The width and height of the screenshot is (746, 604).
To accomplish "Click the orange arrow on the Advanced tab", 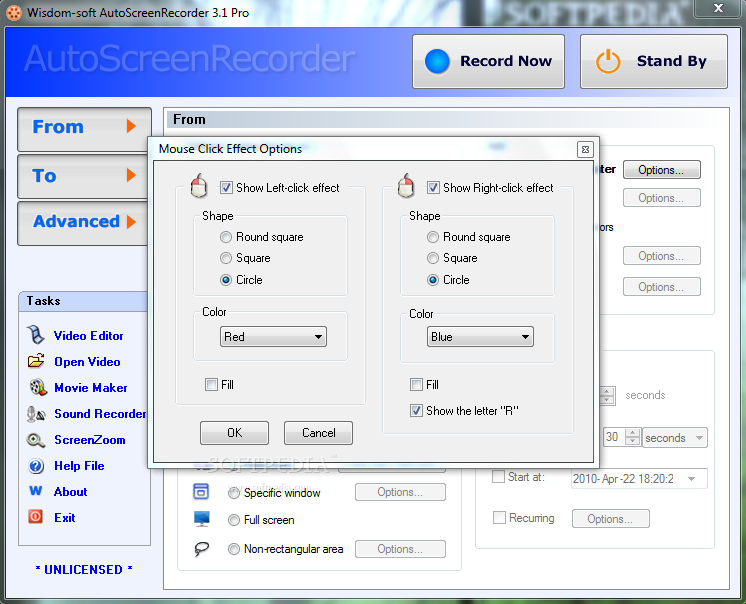I will click(131, 222).
